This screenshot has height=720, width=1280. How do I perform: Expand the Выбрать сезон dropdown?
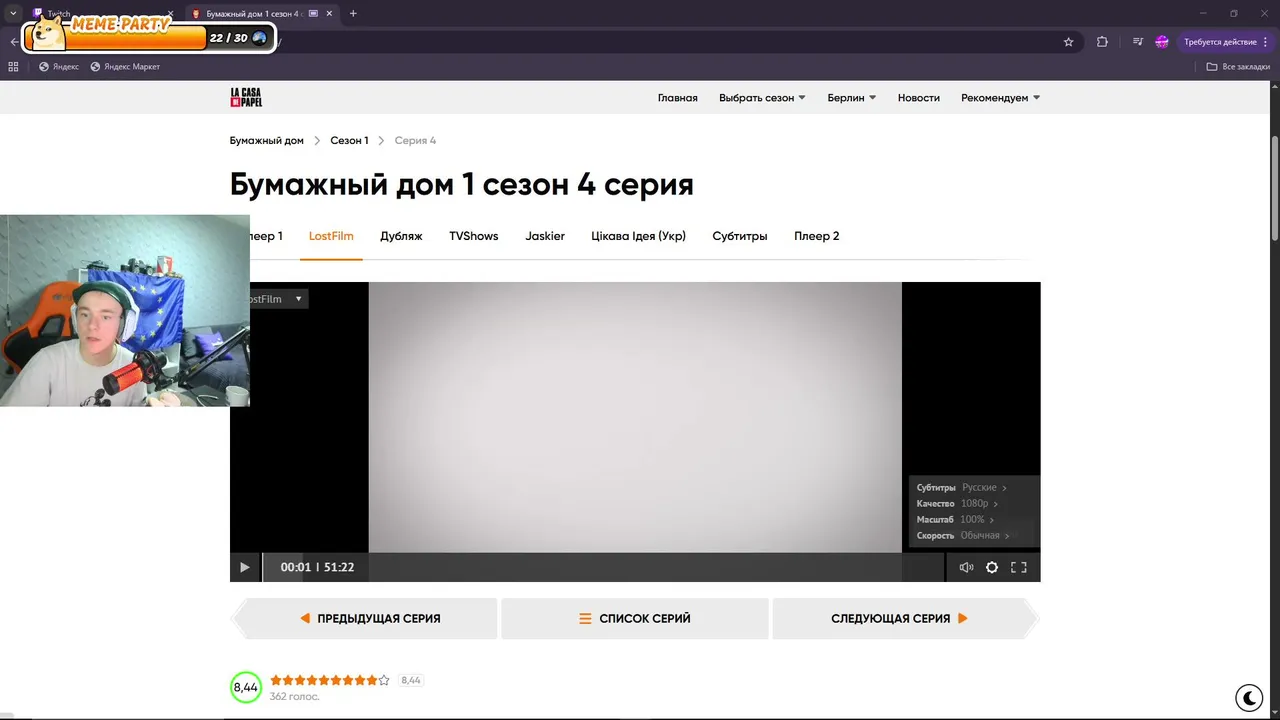[x=762, y=98]
